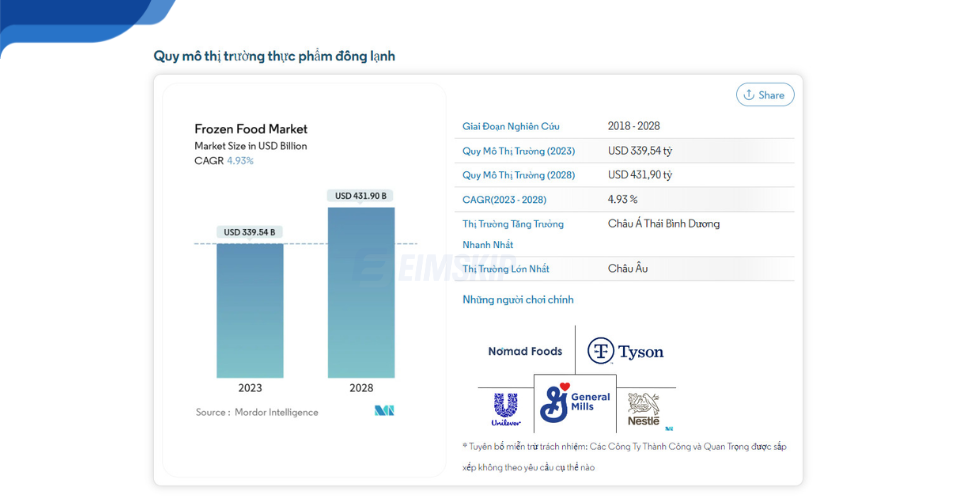
Task: Click 'Thị Trường Tăng Trưởng Nhanh Nhất' label
Action: (x=513, y=234)
